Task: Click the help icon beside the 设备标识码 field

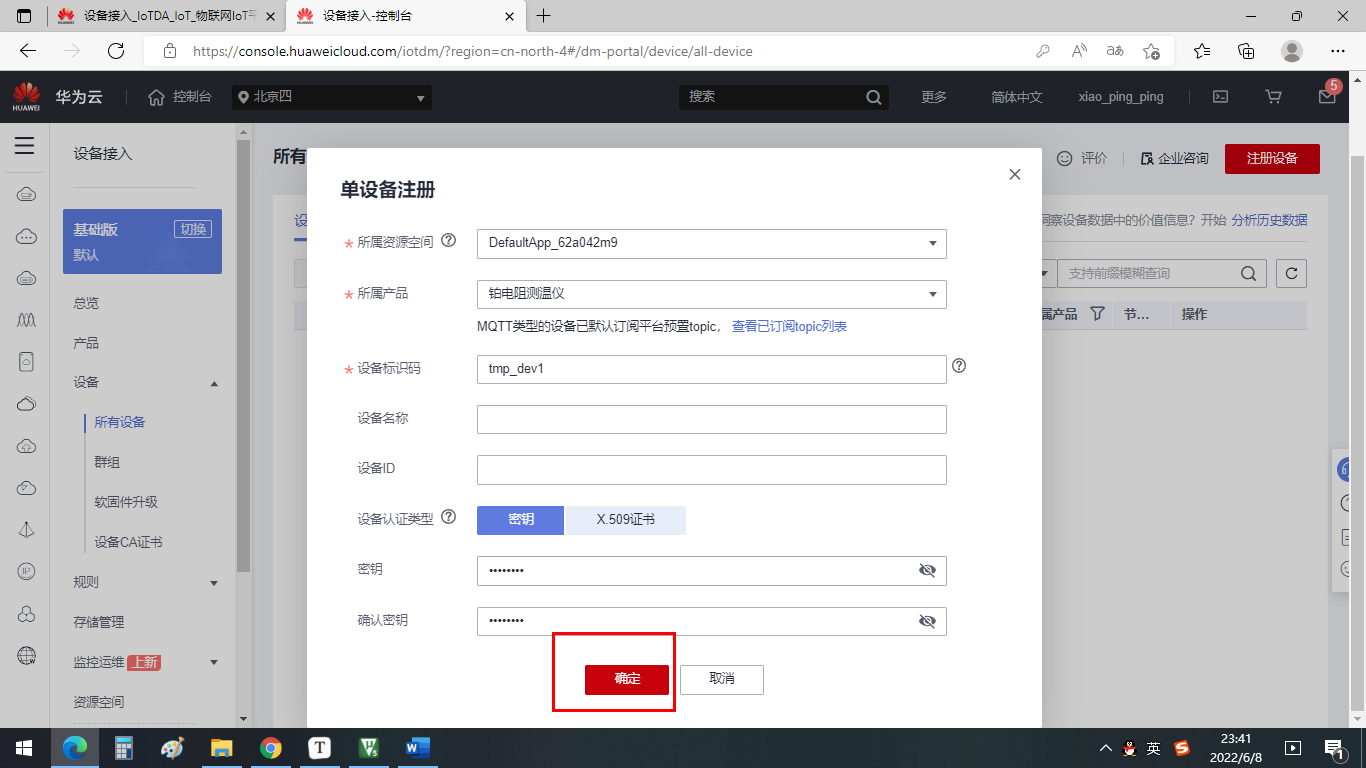Action: tap(959, 366)
